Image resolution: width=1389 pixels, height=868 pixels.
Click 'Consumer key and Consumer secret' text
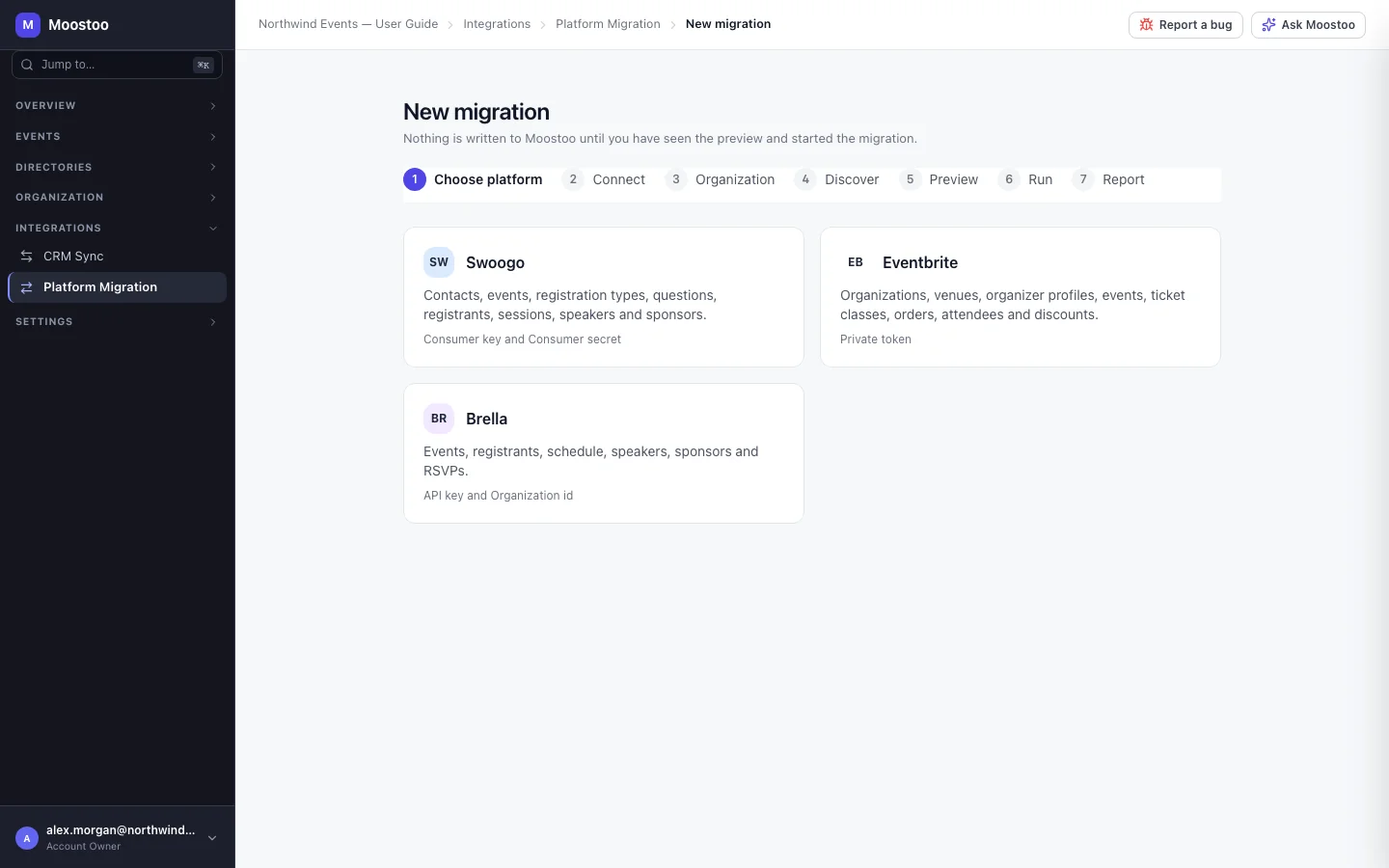pyautogui.click(x=522, y=339)
